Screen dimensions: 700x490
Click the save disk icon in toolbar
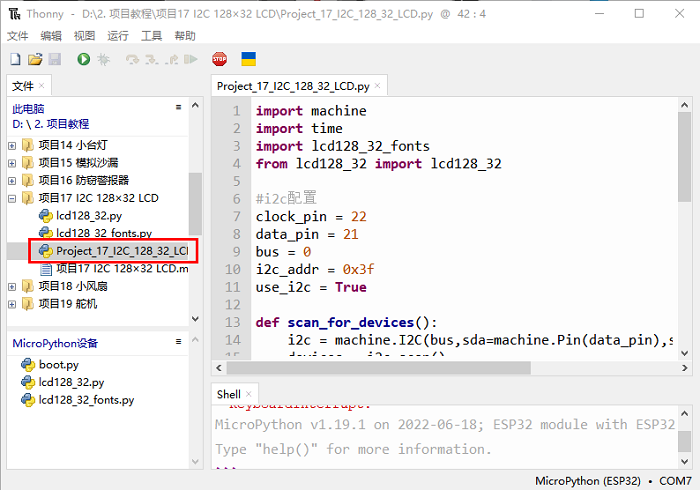pos(55,60)
